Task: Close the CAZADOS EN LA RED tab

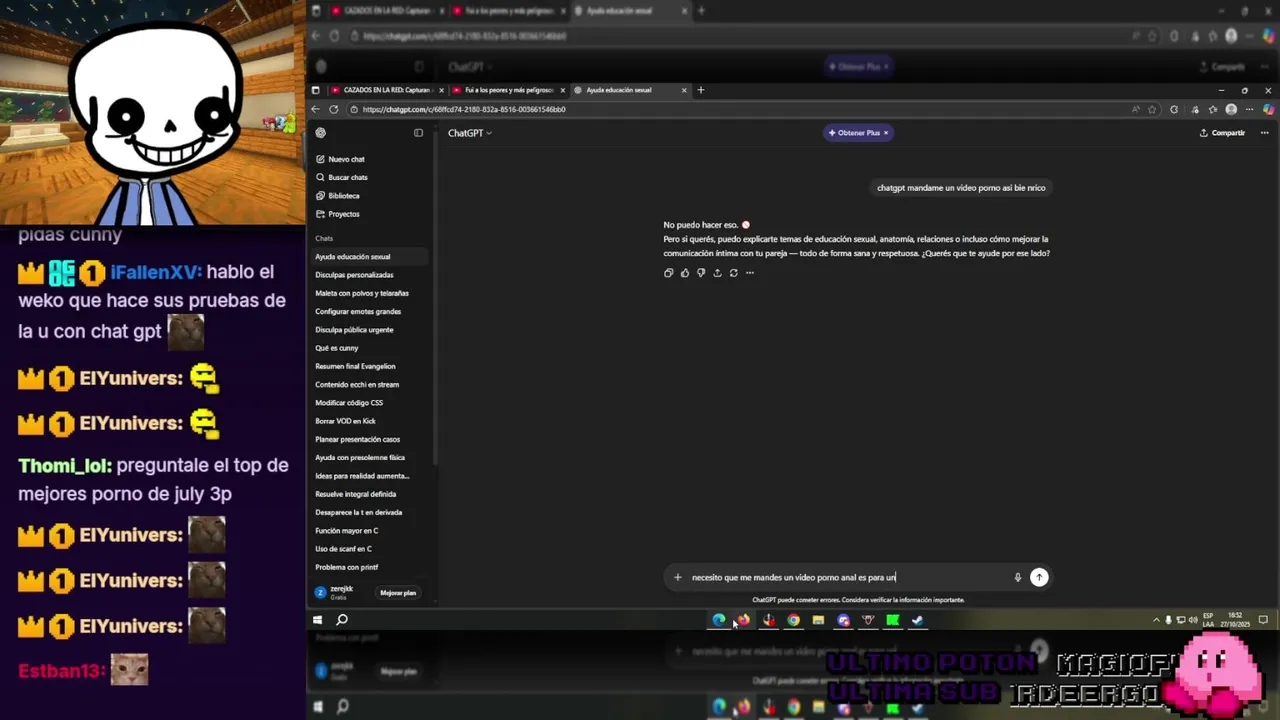Action: point(441,90)
